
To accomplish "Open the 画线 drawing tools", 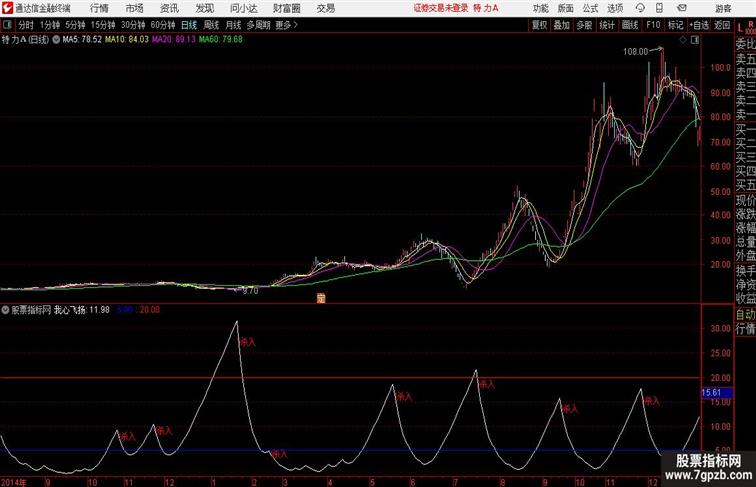I will click(630, 25).
